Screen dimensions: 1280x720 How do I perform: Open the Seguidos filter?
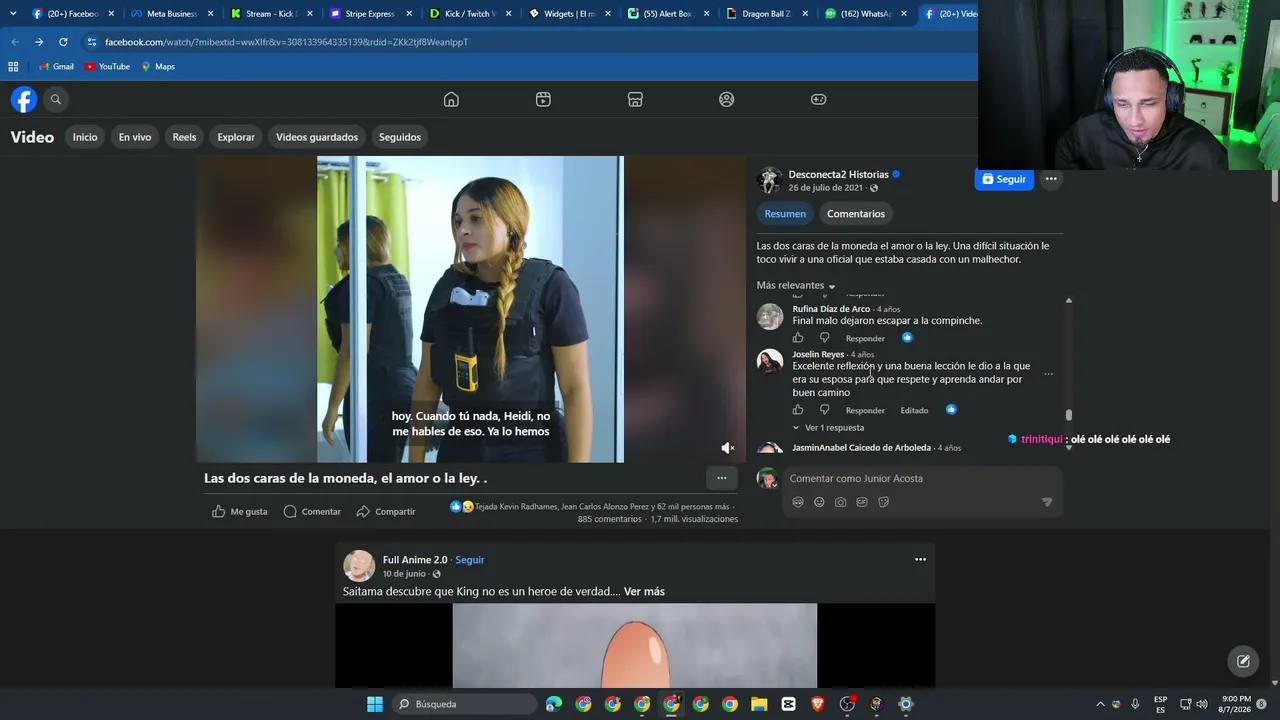400,137
